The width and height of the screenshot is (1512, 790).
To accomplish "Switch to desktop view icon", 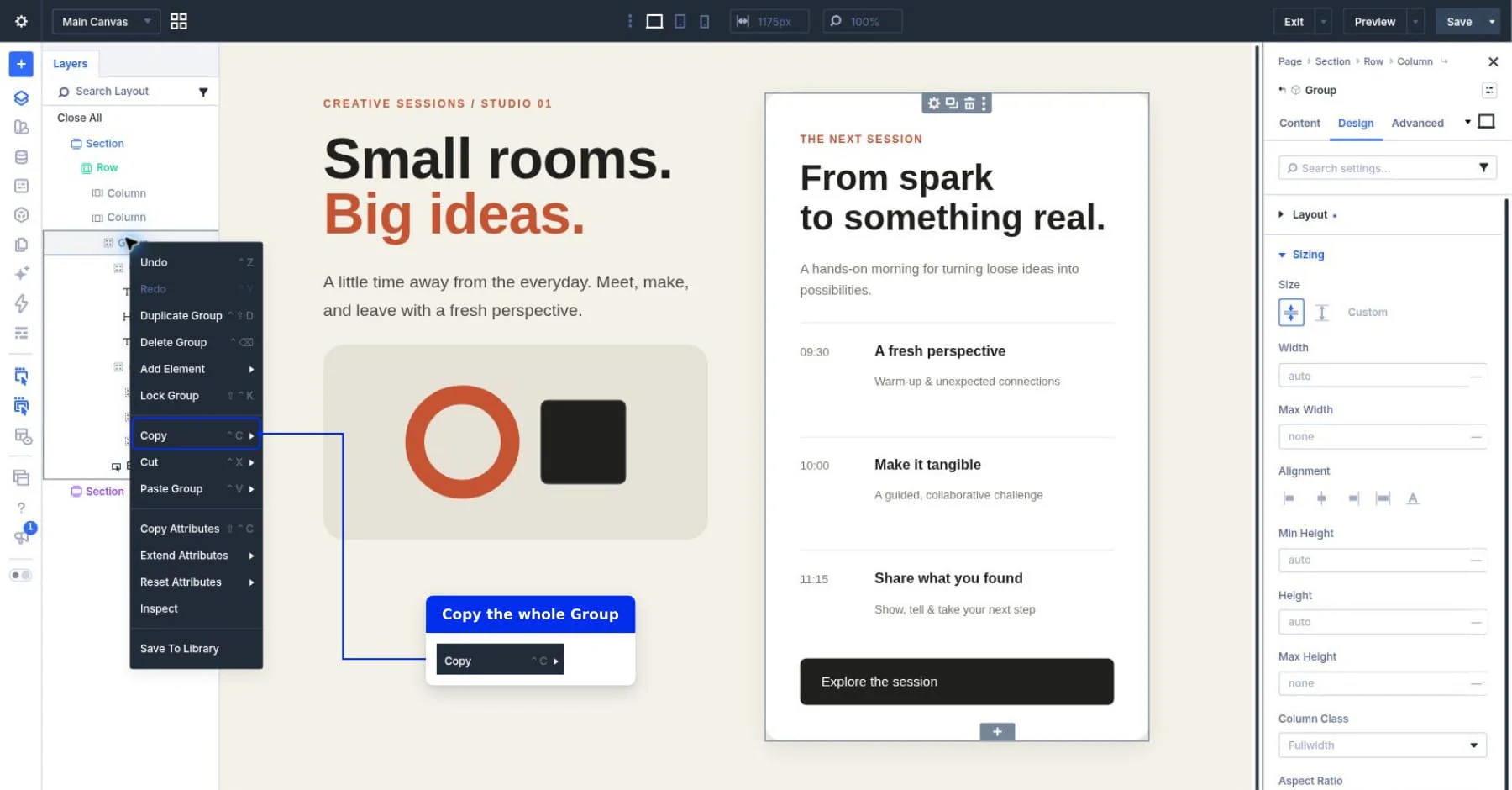I will tap(654, 21).
